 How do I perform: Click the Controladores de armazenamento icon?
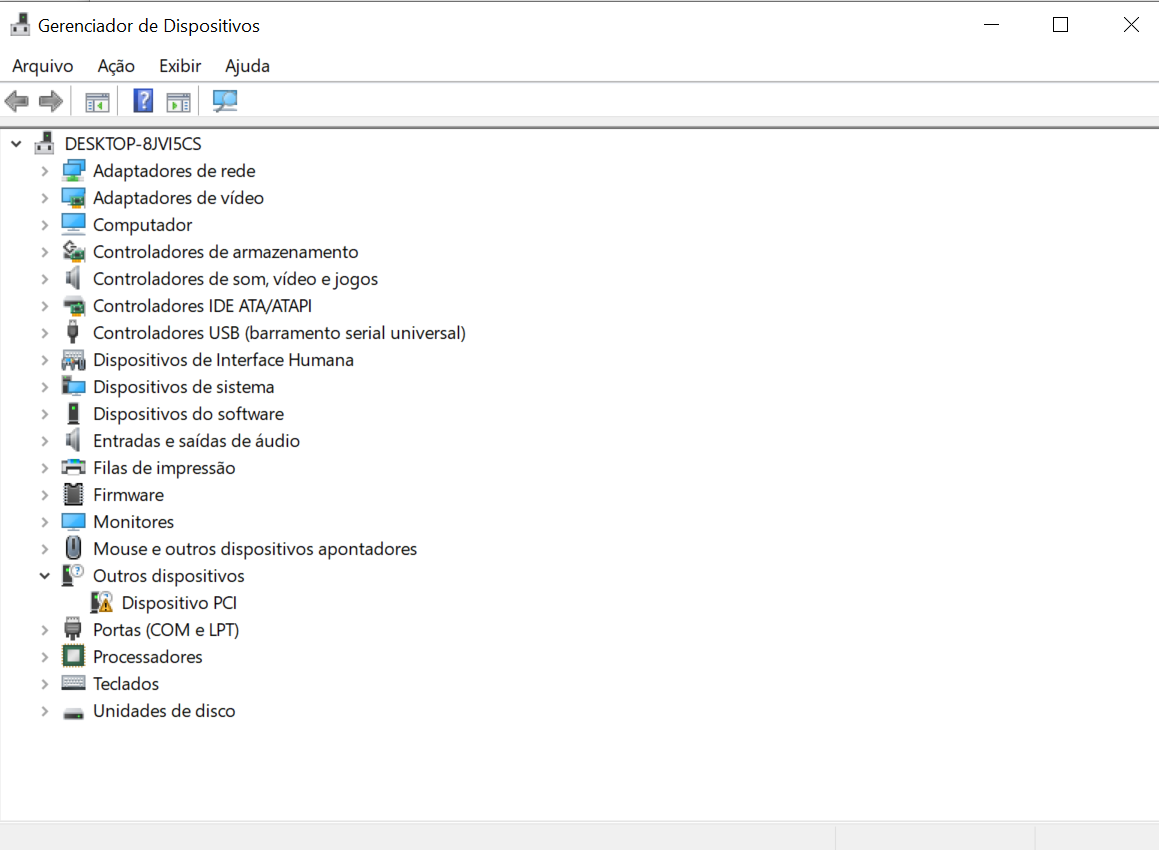tap(73, 252)
